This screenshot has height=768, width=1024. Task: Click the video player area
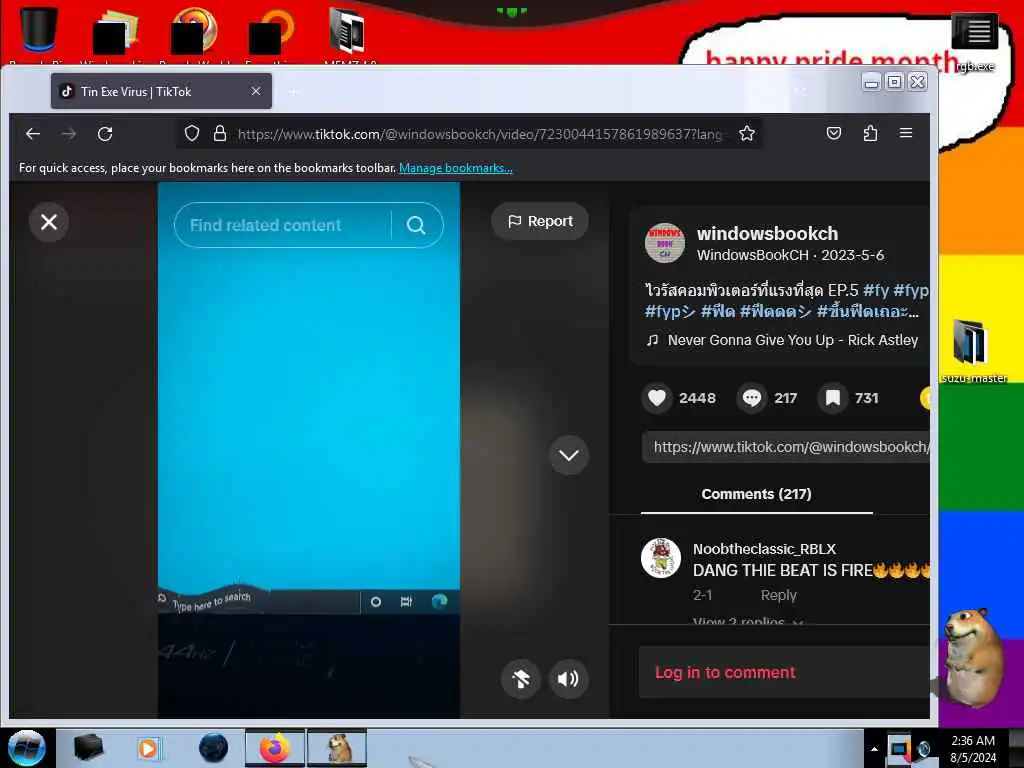308,450
